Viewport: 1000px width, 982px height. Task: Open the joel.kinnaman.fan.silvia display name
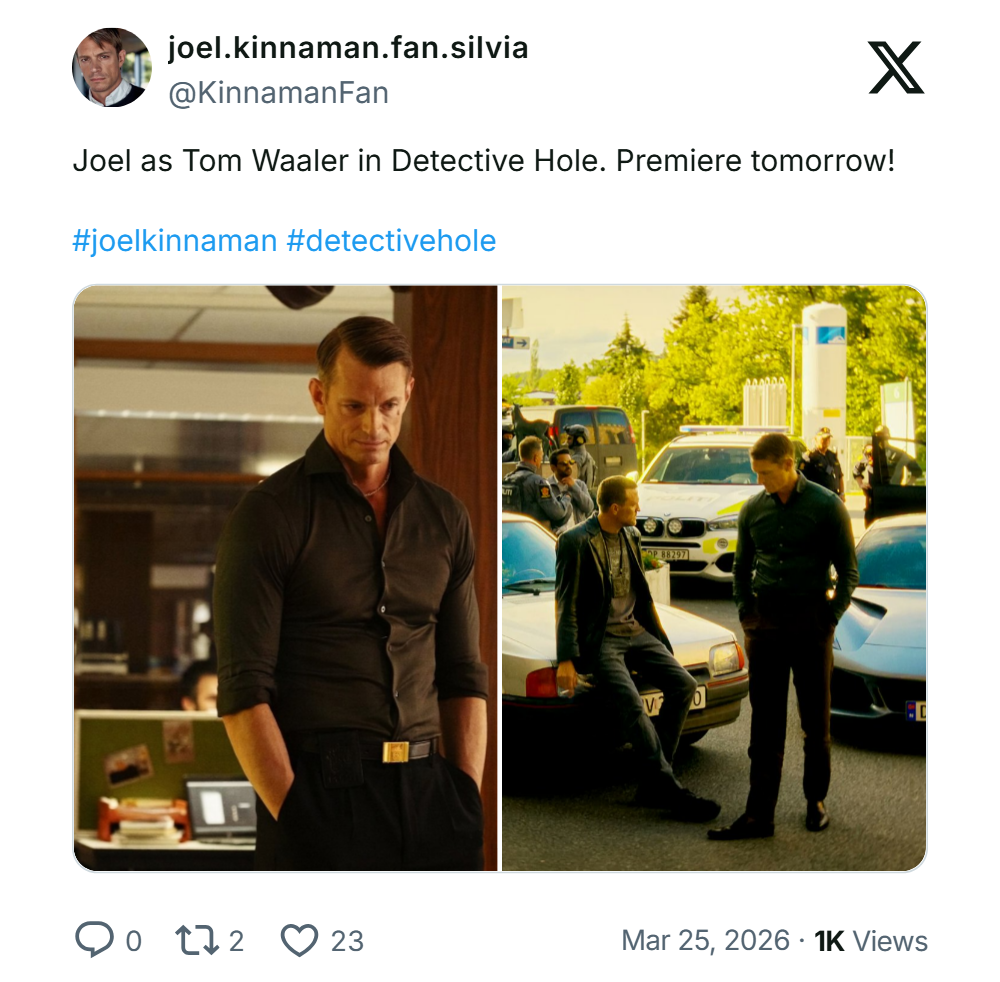[348, 47]
